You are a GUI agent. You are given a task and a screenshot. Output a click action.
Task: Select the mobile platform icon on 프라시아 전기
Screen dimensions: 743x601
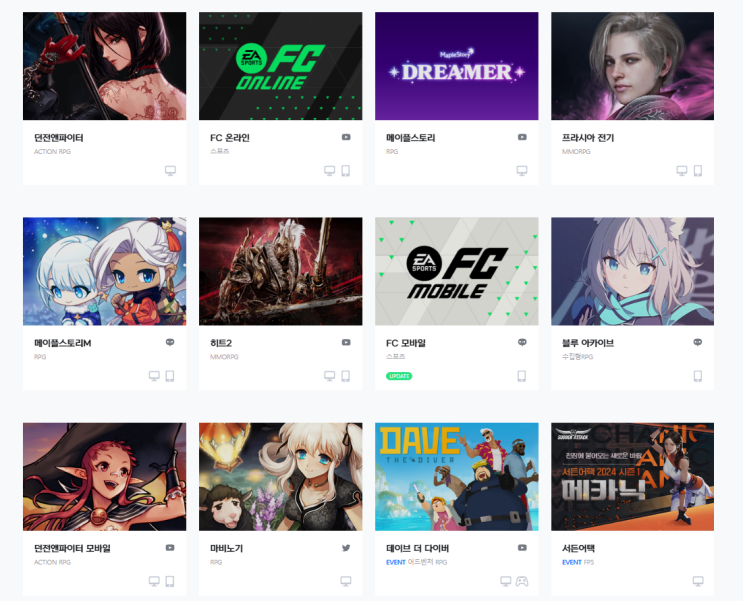click(698, 171)
